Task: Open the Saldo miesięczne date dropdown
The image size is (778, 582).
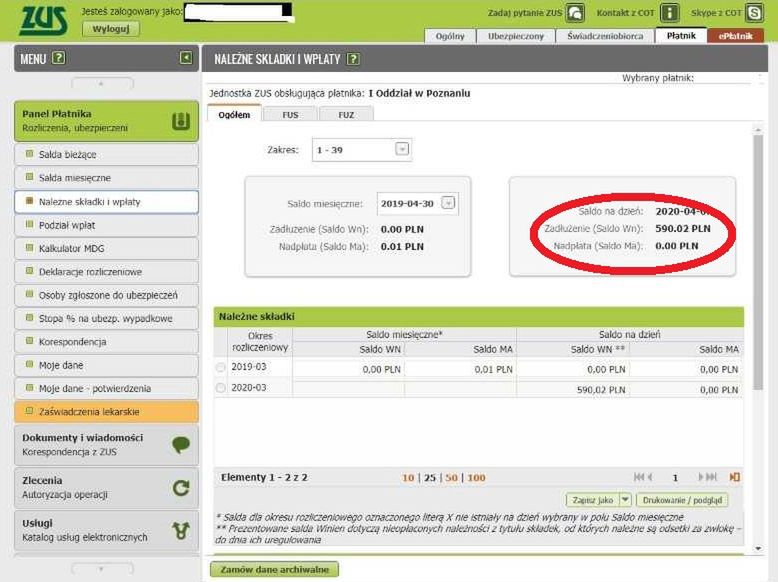Action: [448, 203]
